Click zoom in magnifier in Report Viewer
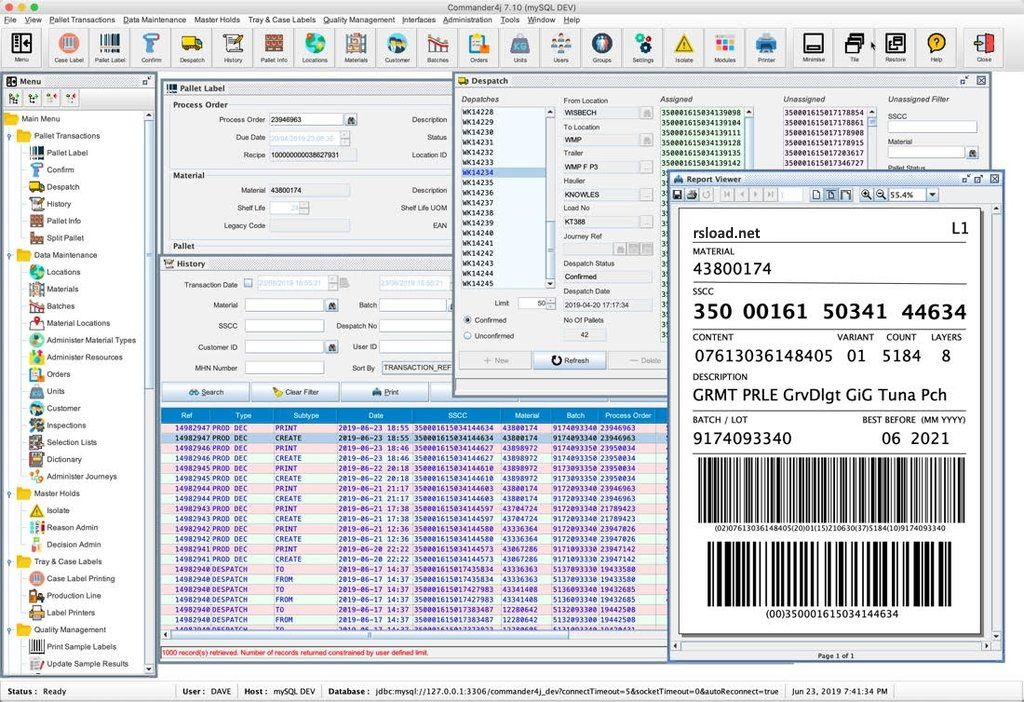Image resolution: width=1024 pixels, height=702 pixels. coord(866,194)
